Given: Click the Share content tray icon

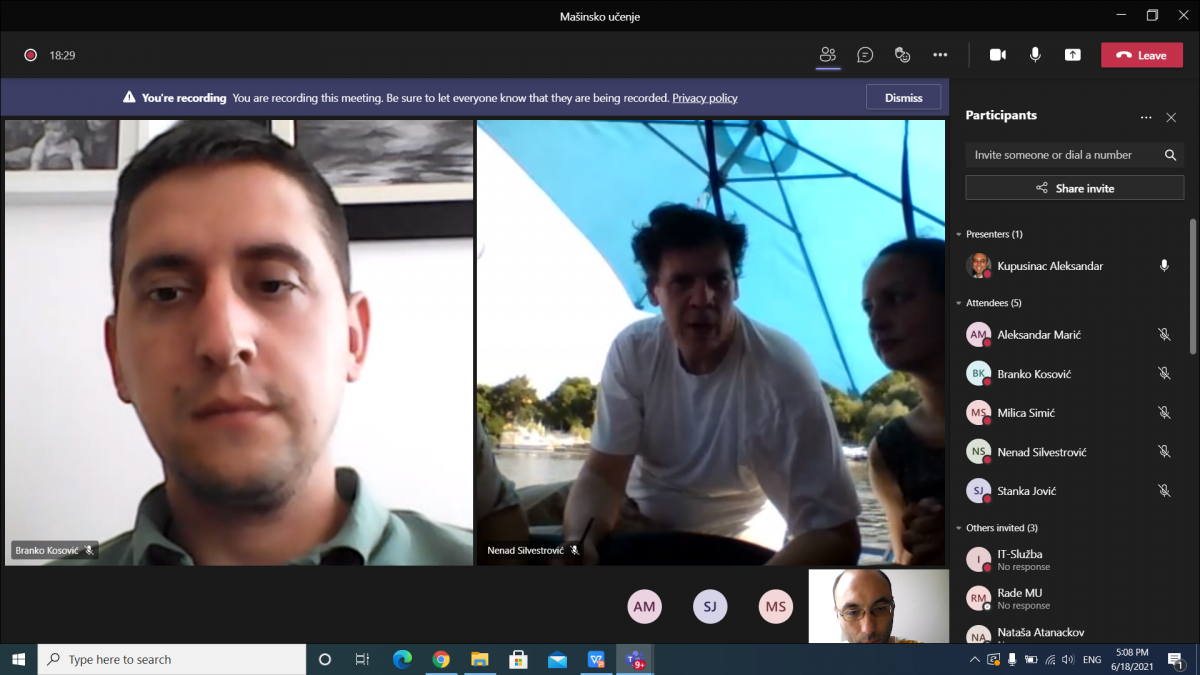Looking at the screenshot, I should pos(1073,55).
